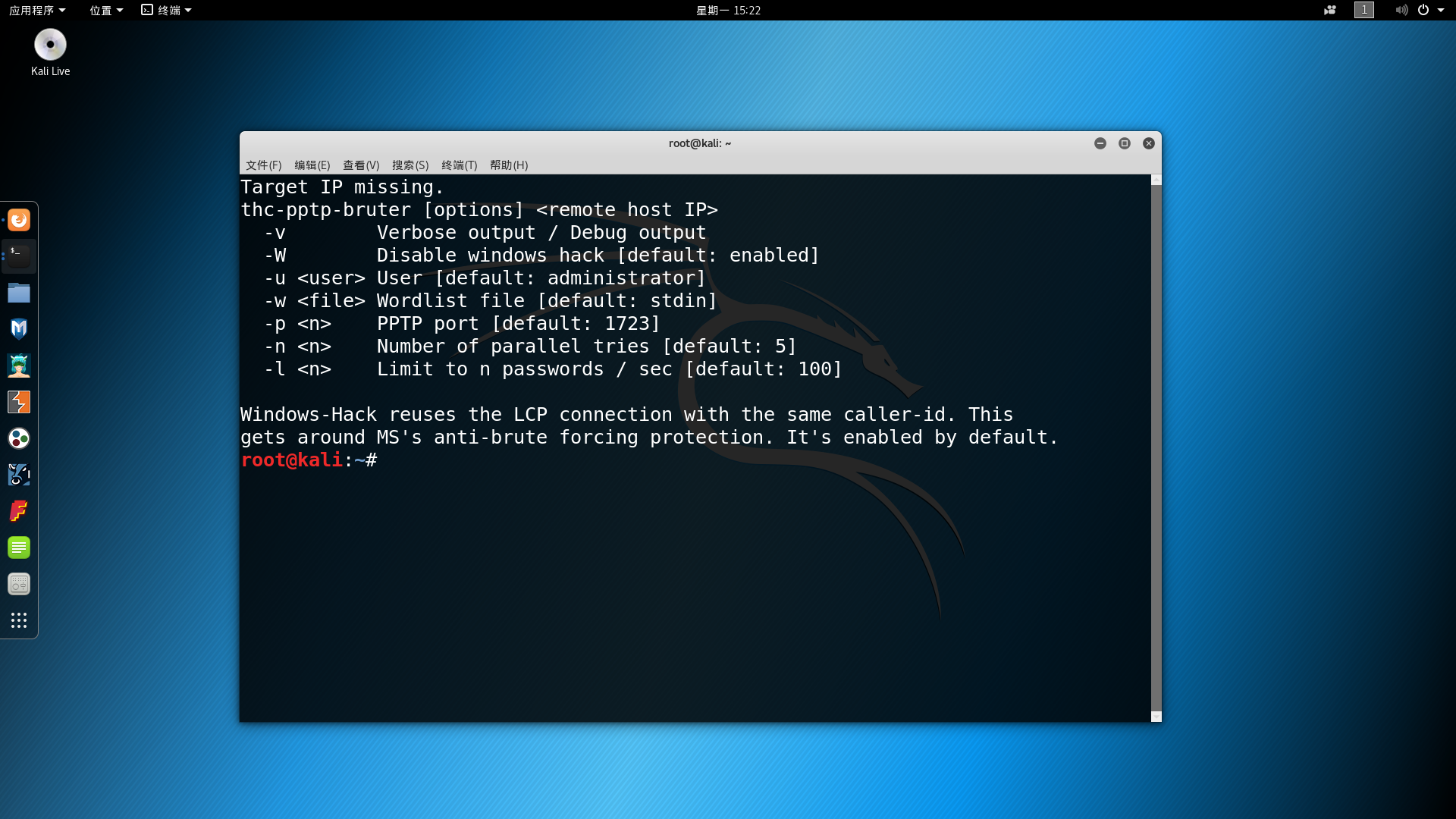The width and height of the screenshot is (1456, 819).
Task: Click the '-w <file> Wordlist file' line
Action: click(x=491, y=300)
